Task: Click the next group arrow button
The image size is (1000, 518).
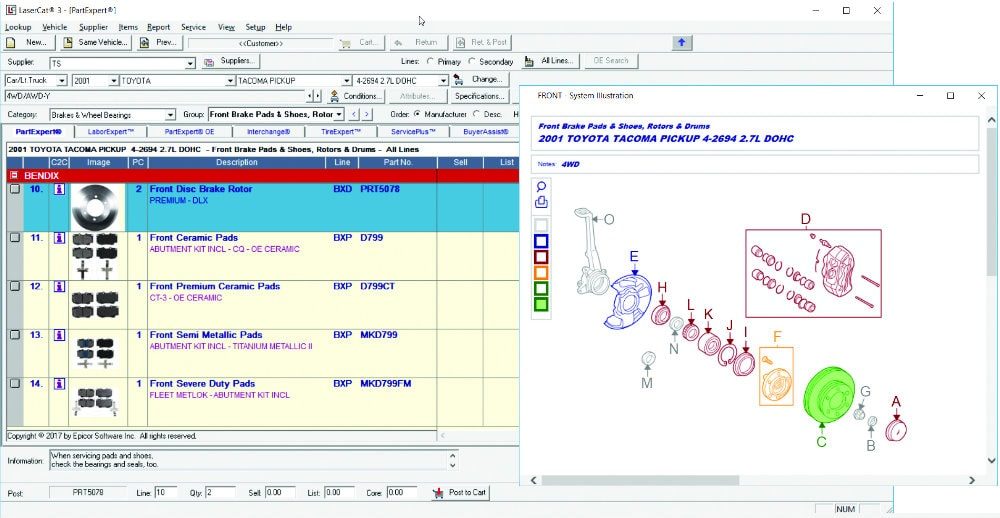Action: [x=369, y=115]
